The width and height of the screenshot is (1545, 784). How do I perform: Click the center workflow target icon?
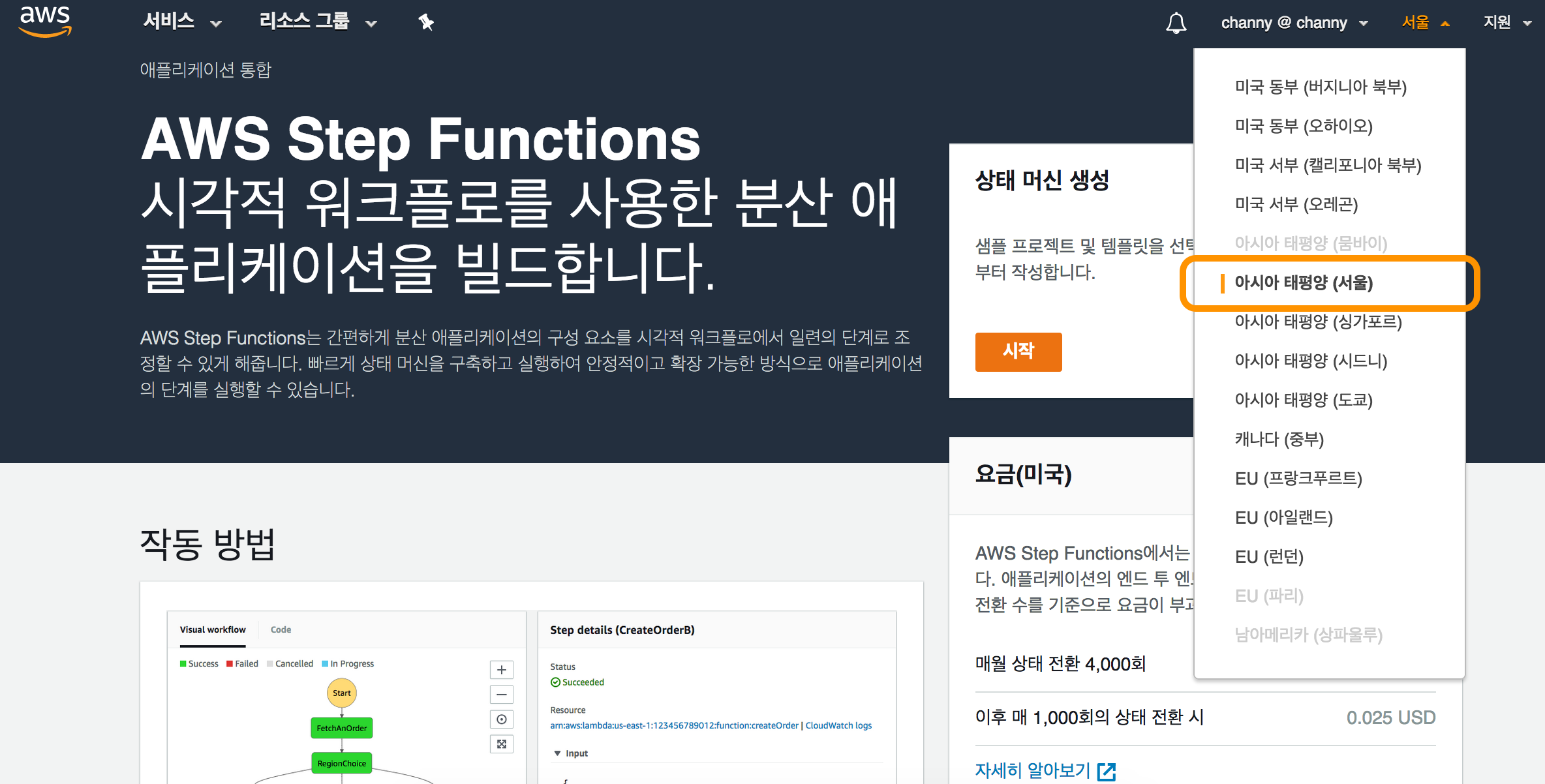point(501,719)
